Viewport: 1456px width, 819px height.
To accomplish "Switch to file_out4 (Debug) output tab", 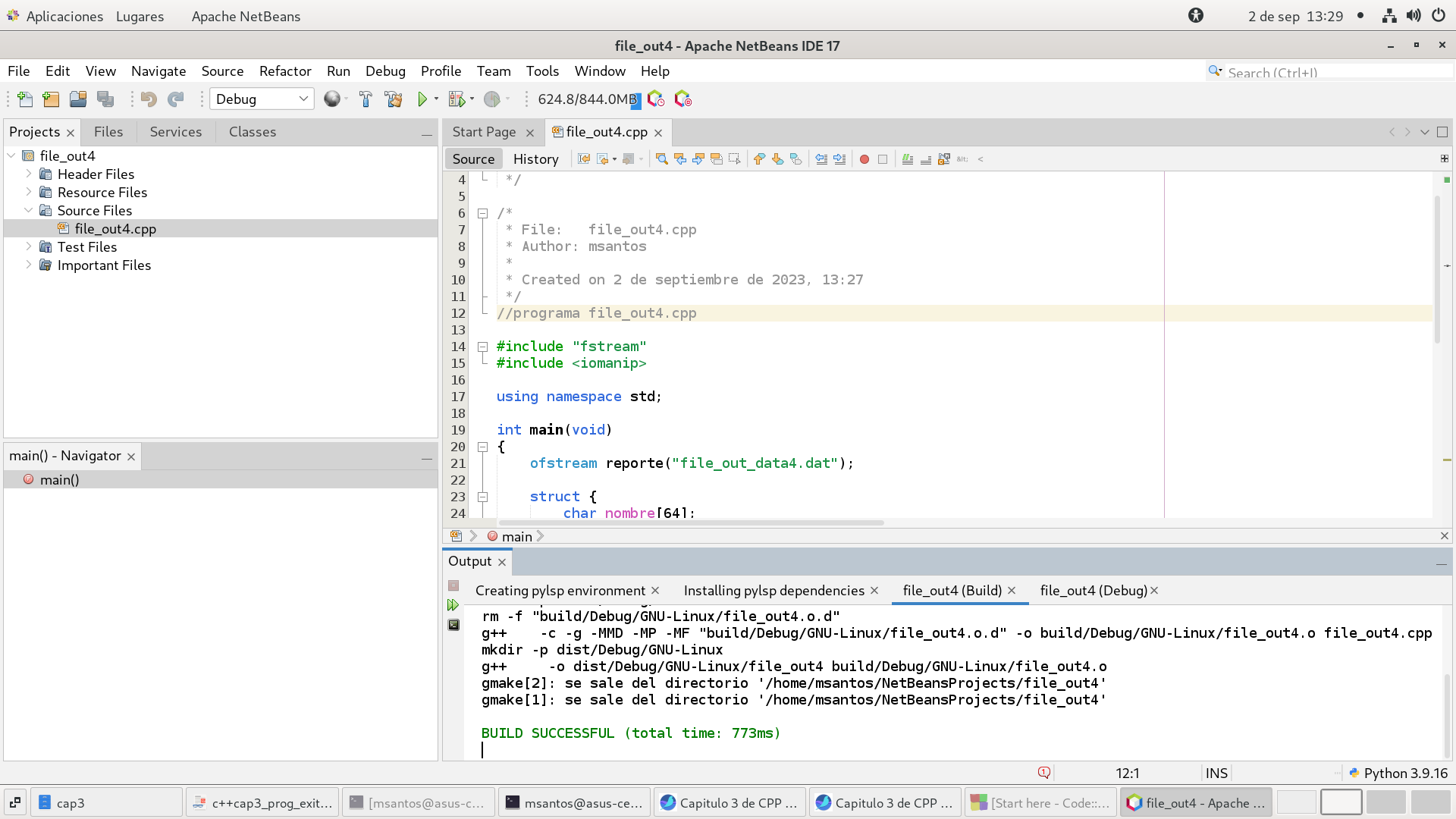I will pyautogui.click(x=1093, y=591).
